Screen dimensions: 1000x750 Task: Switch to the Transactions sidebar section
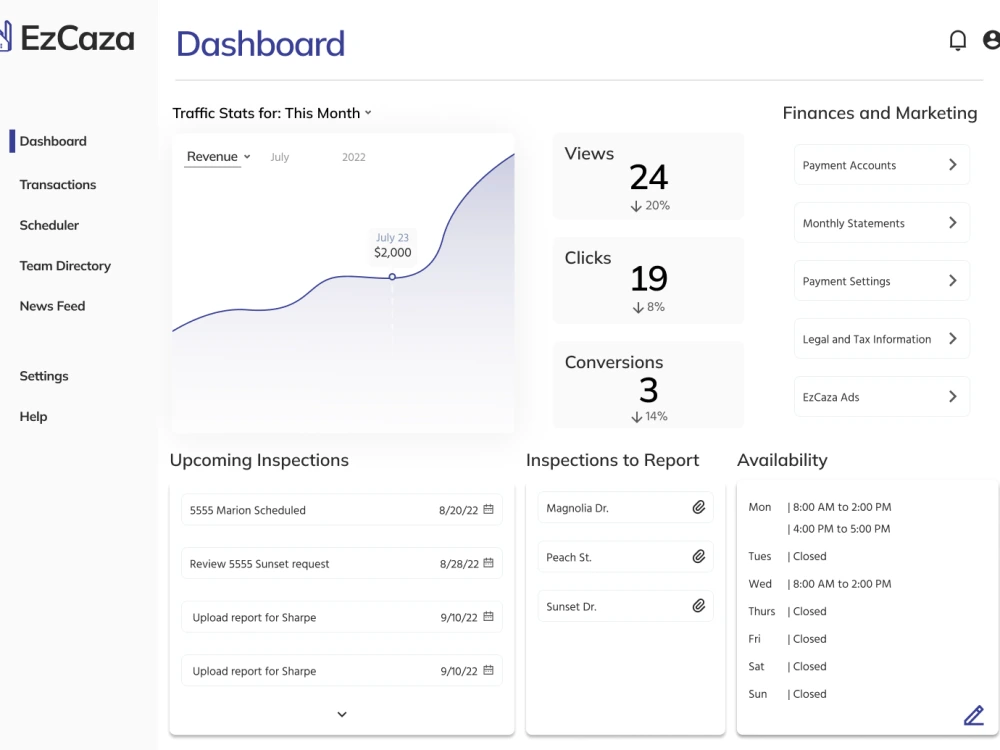point(58,184)
